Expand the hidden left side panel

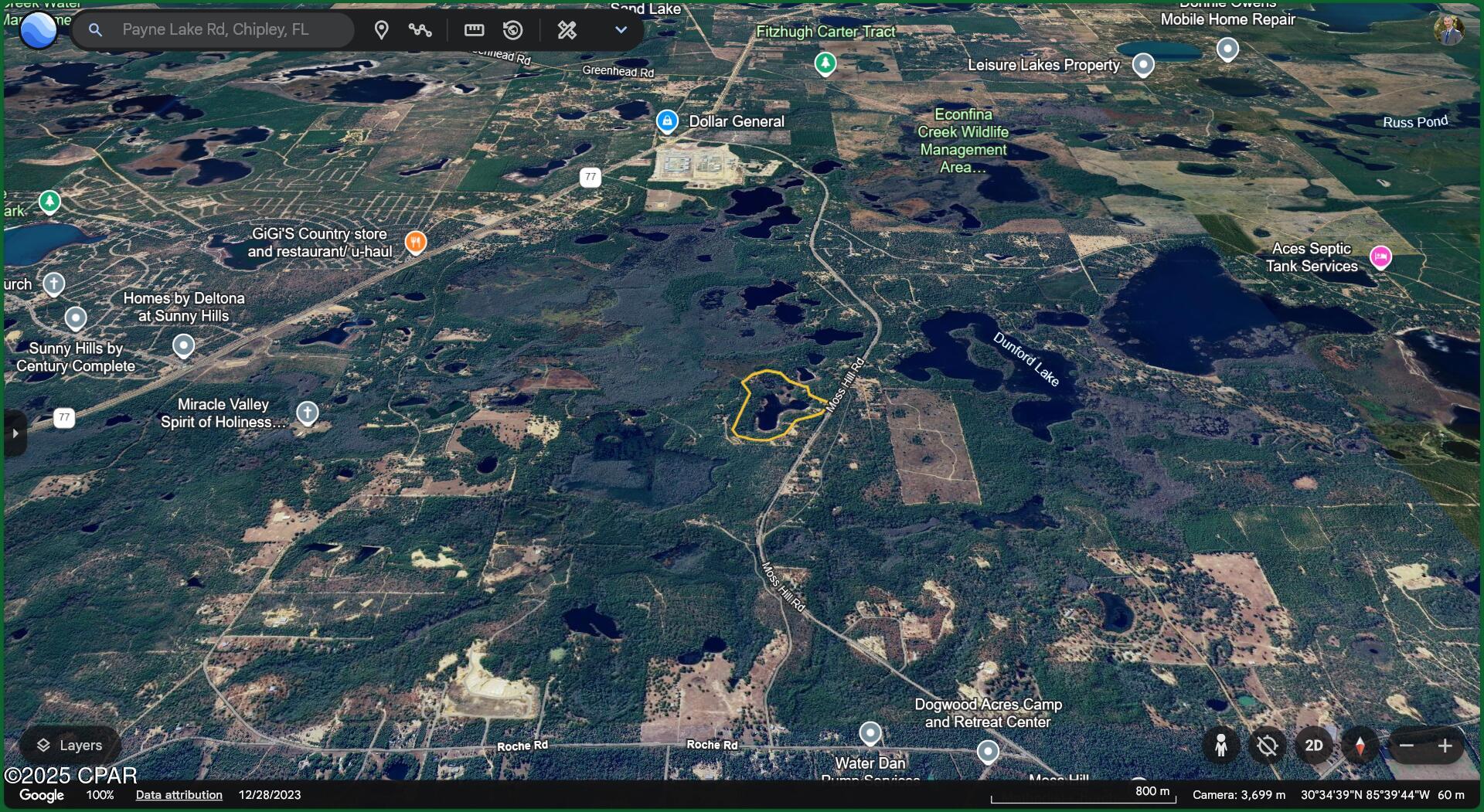[16, 433]
